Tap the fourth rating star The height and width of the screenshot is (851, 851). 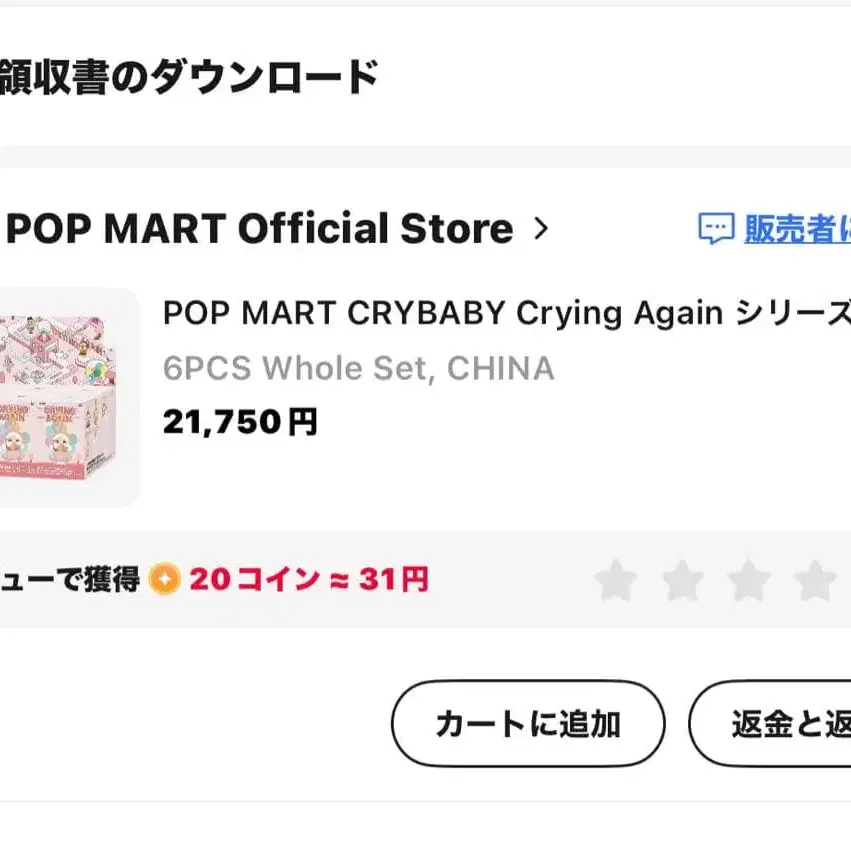click(x=815, y=580)
